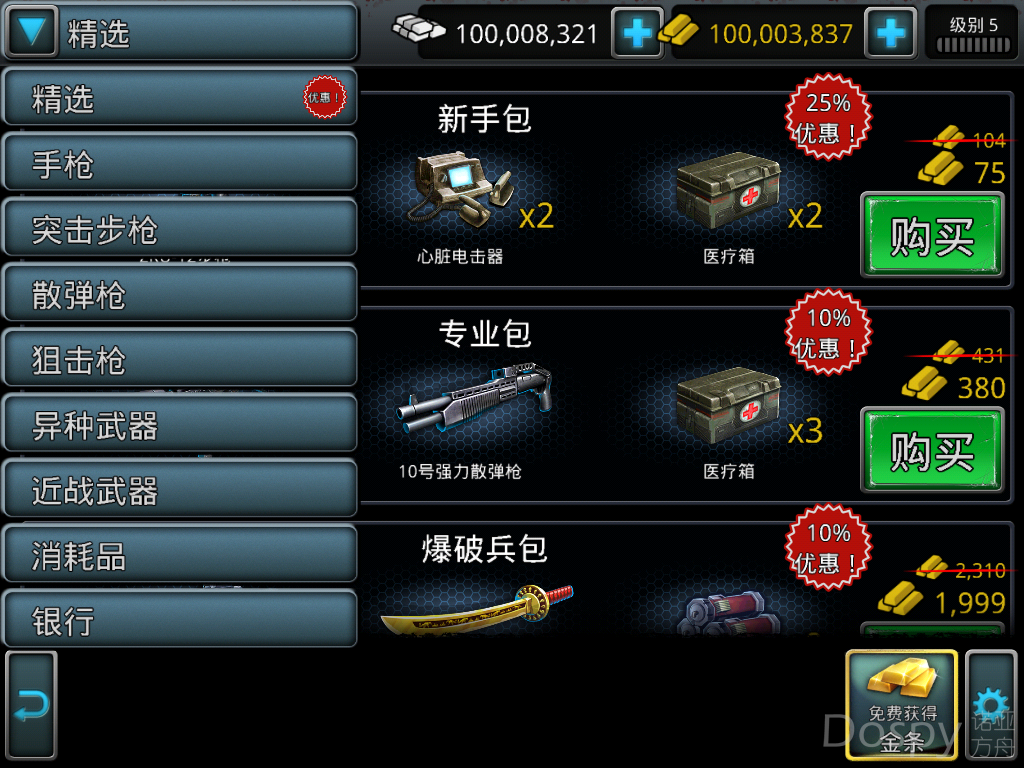The image size is (1024, 768).
Task: Select the 精选 featured menu item
Action: [180, 97]
